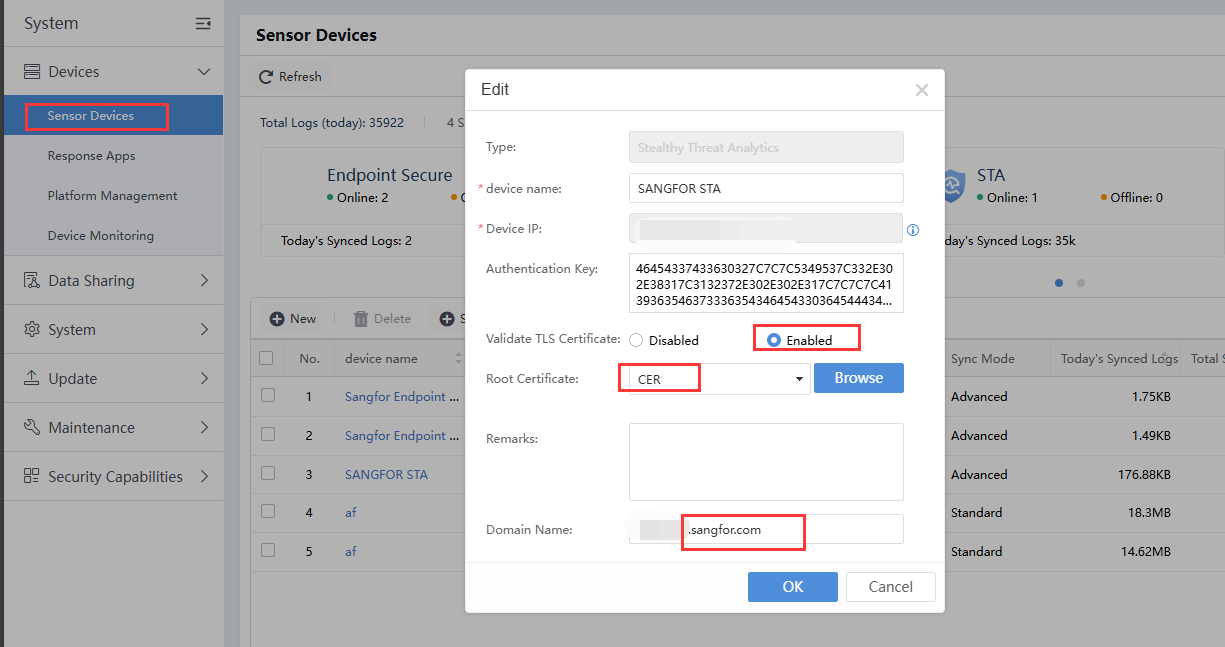This screenshot has height=647, width=1225.
Task: Click the Browse button
Action: coord(858,378)
